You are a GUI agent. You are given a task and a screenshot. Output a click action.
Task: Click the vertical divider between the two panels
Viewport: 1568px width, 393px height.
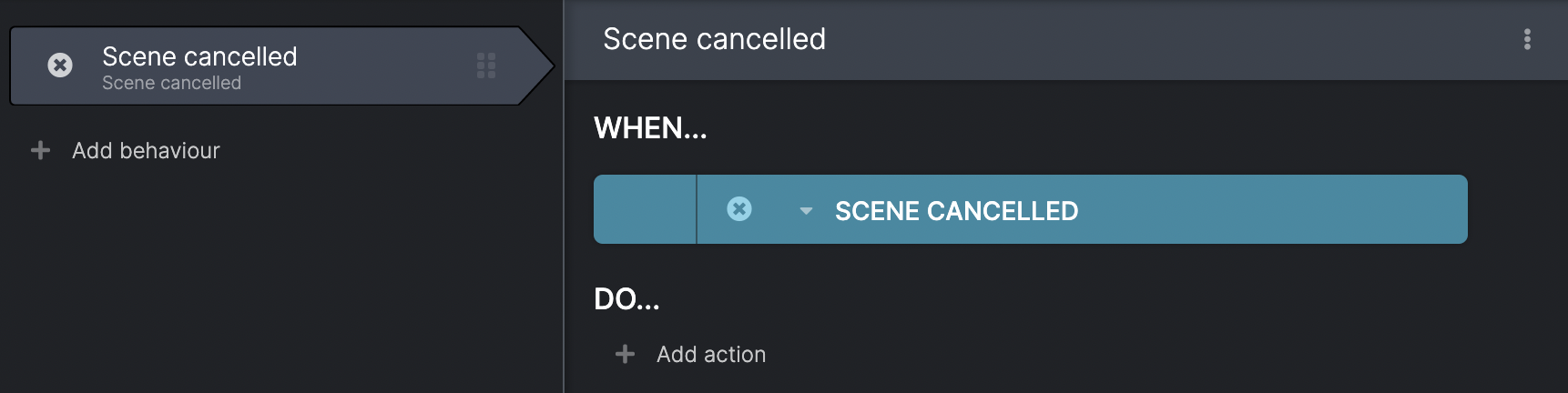[x=564, y=196]
